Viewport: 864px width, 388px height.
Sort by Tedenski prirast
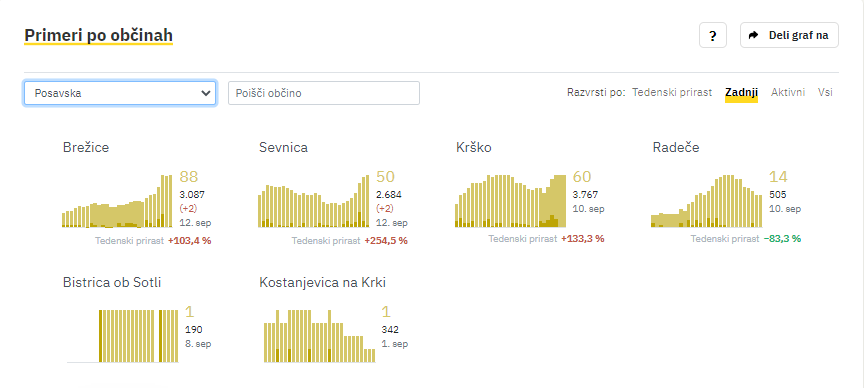pyautogui.click(x=672, y=93)
